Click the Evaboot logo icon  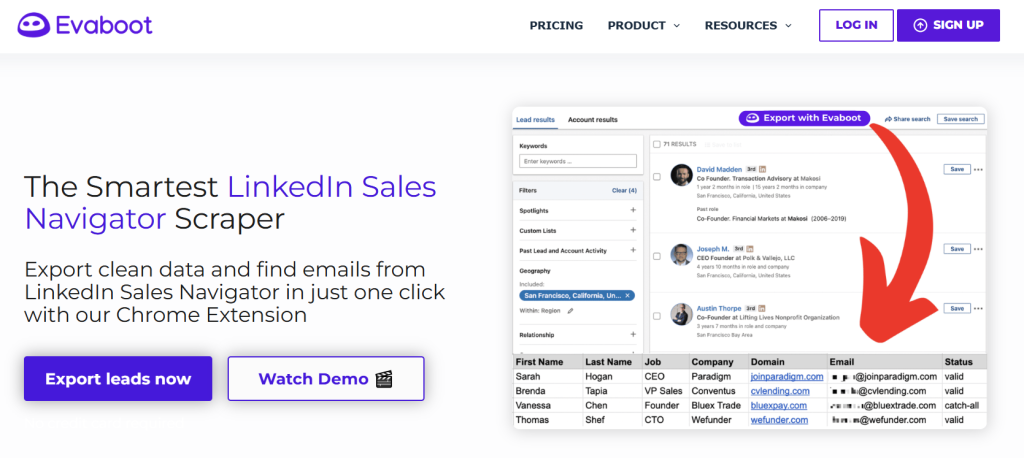point(32,25)
